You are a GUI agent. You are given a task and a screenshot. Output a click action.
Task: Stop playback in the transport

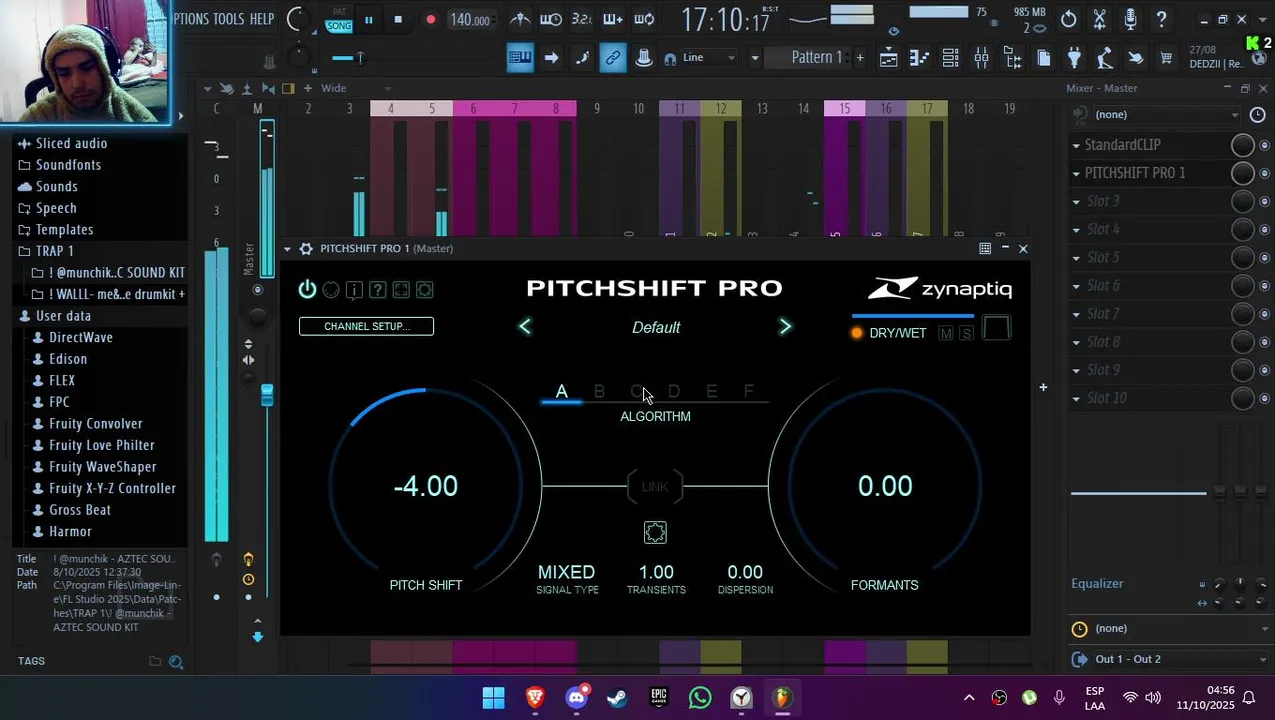398,20
